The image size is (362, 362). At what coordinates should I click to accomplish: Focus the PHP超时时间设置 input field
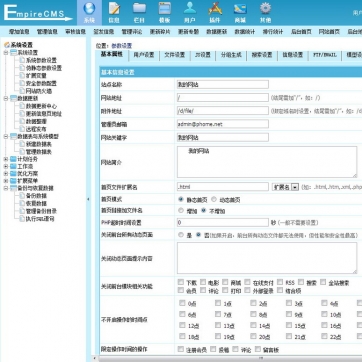tap(223, 222)
